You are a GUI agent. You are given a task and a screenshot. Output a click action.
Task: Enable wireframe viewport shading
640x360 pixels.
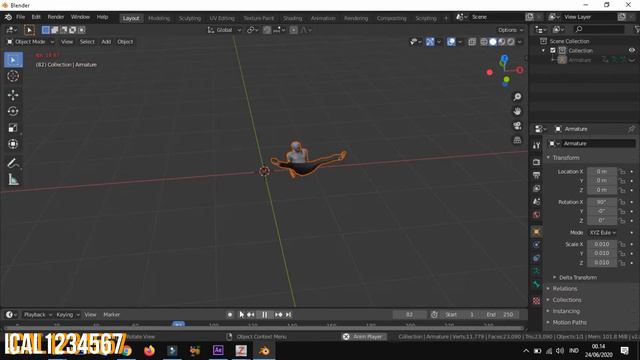[484, 42]
